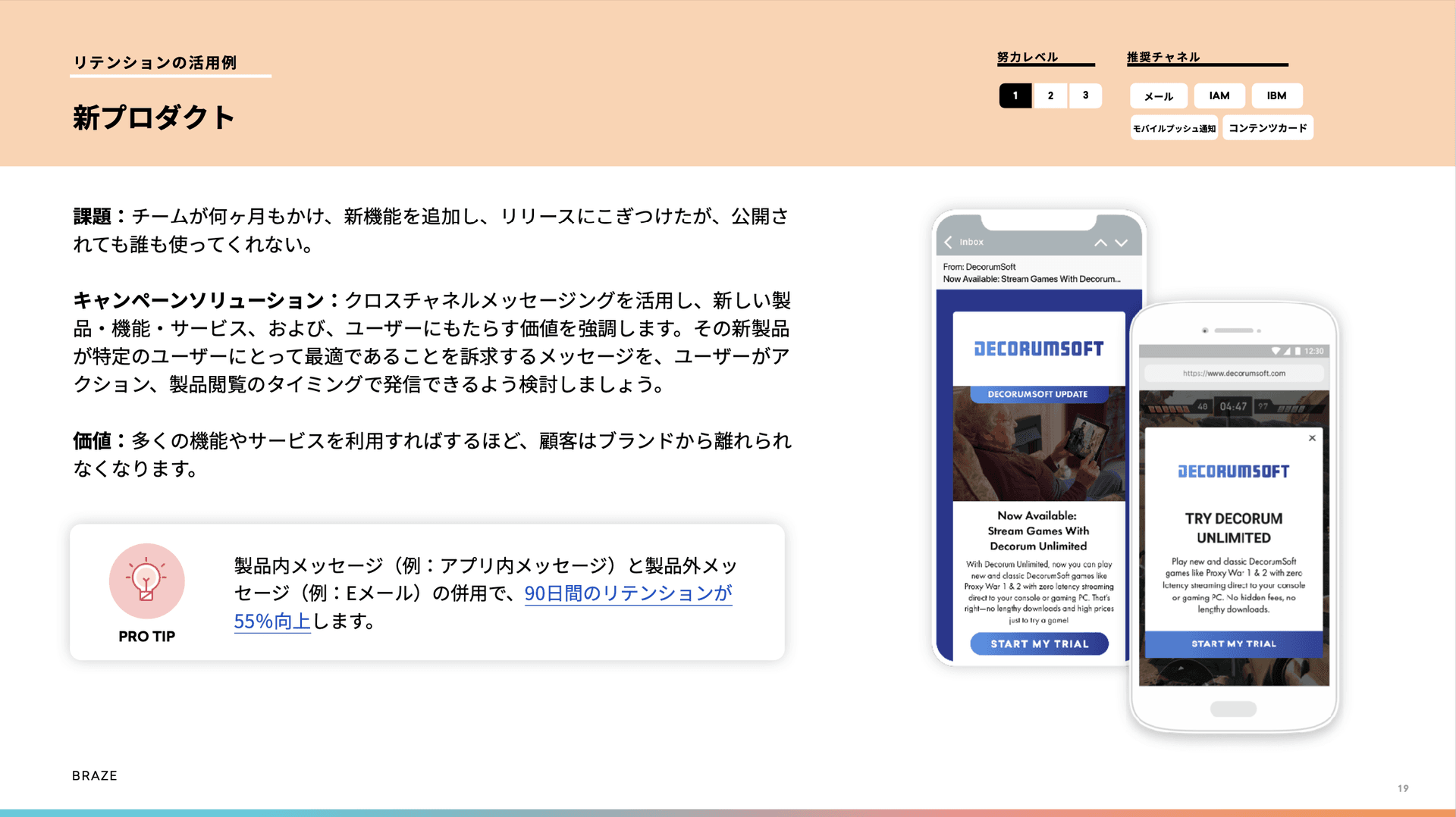
Task: Click the PRO TIP lightbulb icon
Action: pos(146,581)
